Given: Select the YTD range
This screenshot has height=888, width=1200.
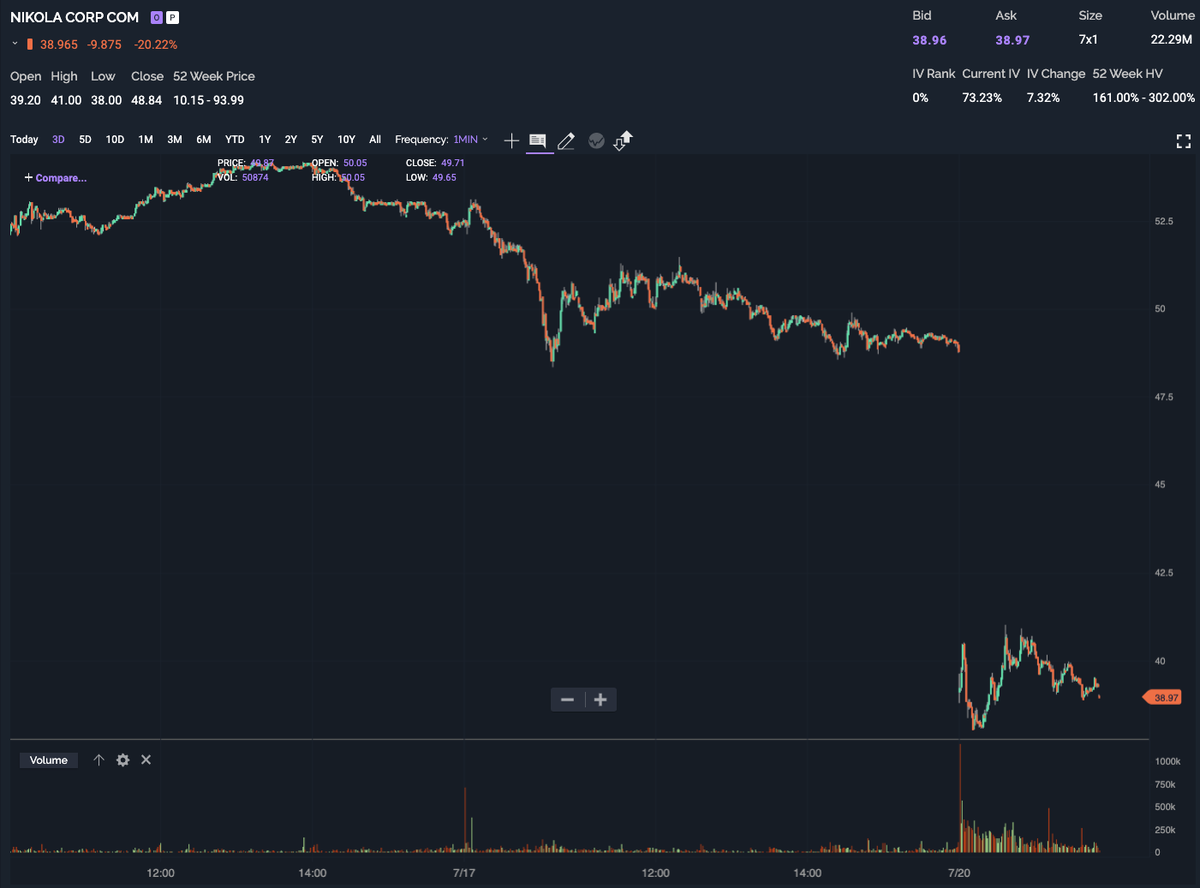Looking at the screenshot, I should tap(235, 140).
